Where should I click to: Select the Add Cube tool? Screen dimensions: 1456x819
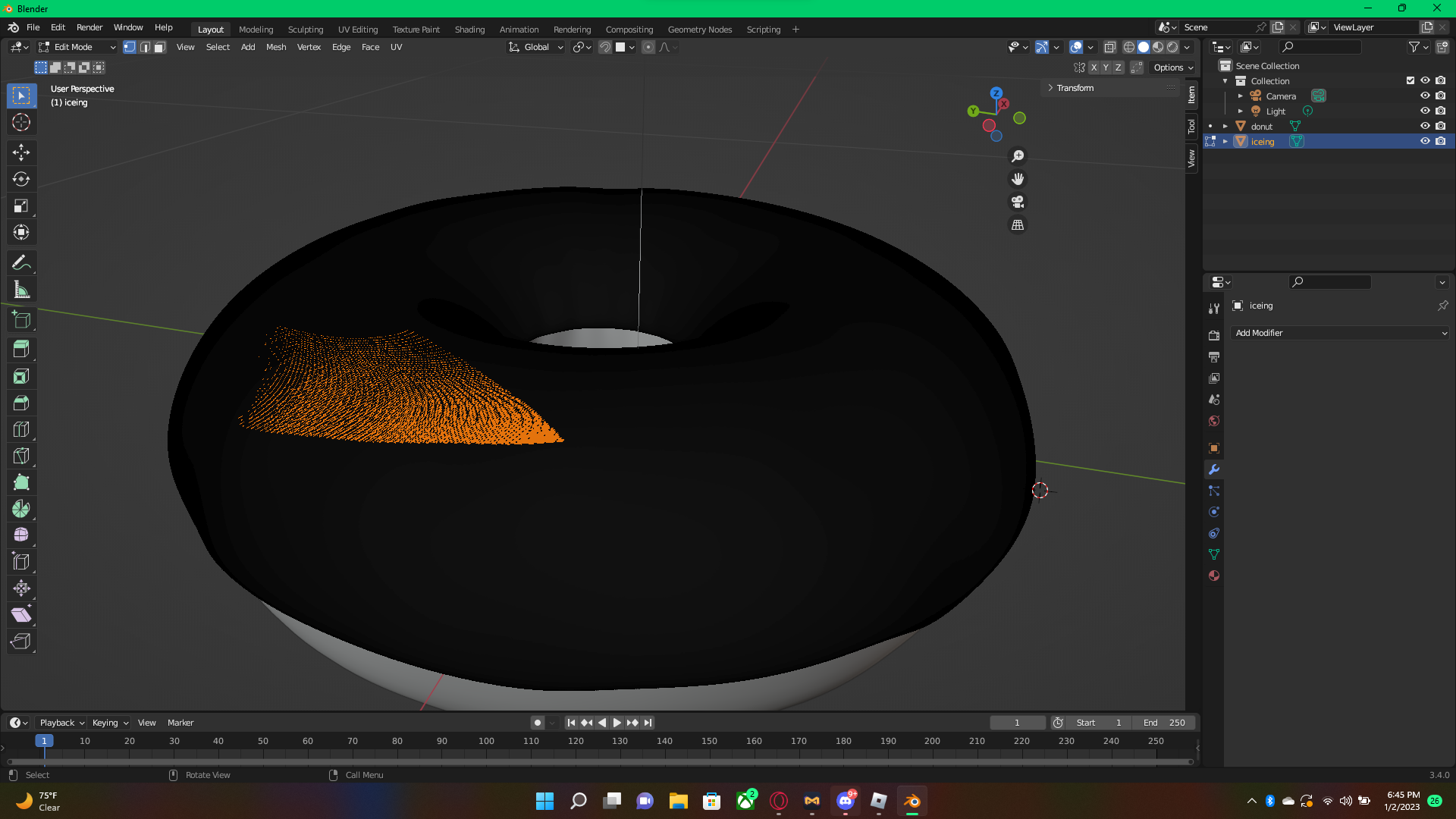tap(21, 320)
